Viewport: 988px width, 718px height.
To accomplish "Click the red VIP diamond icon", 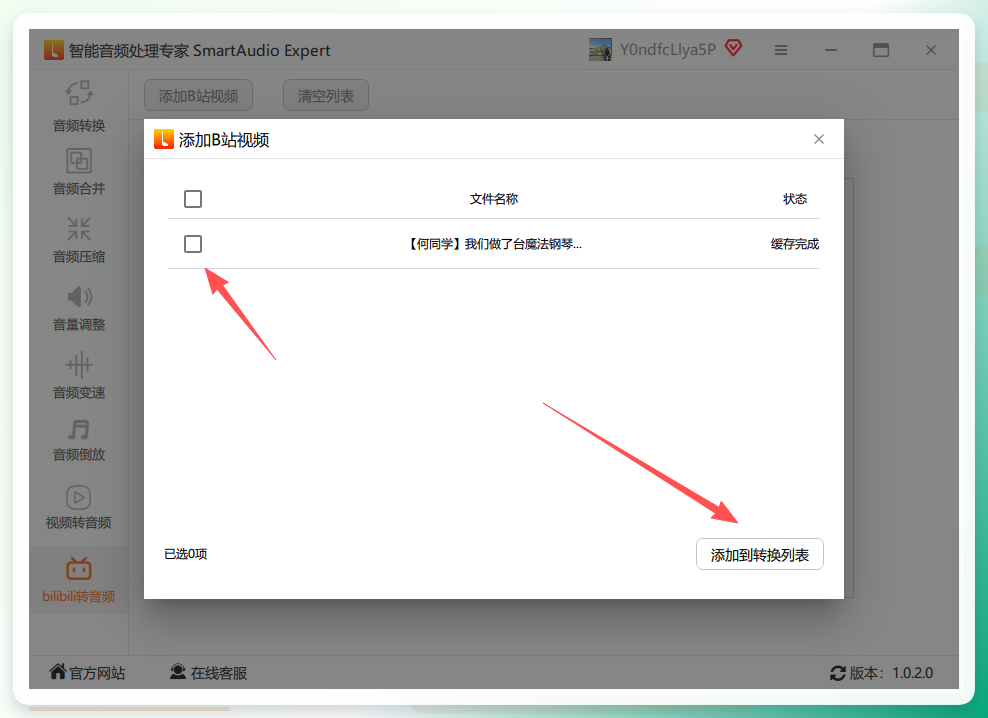I will pos(733,47).
